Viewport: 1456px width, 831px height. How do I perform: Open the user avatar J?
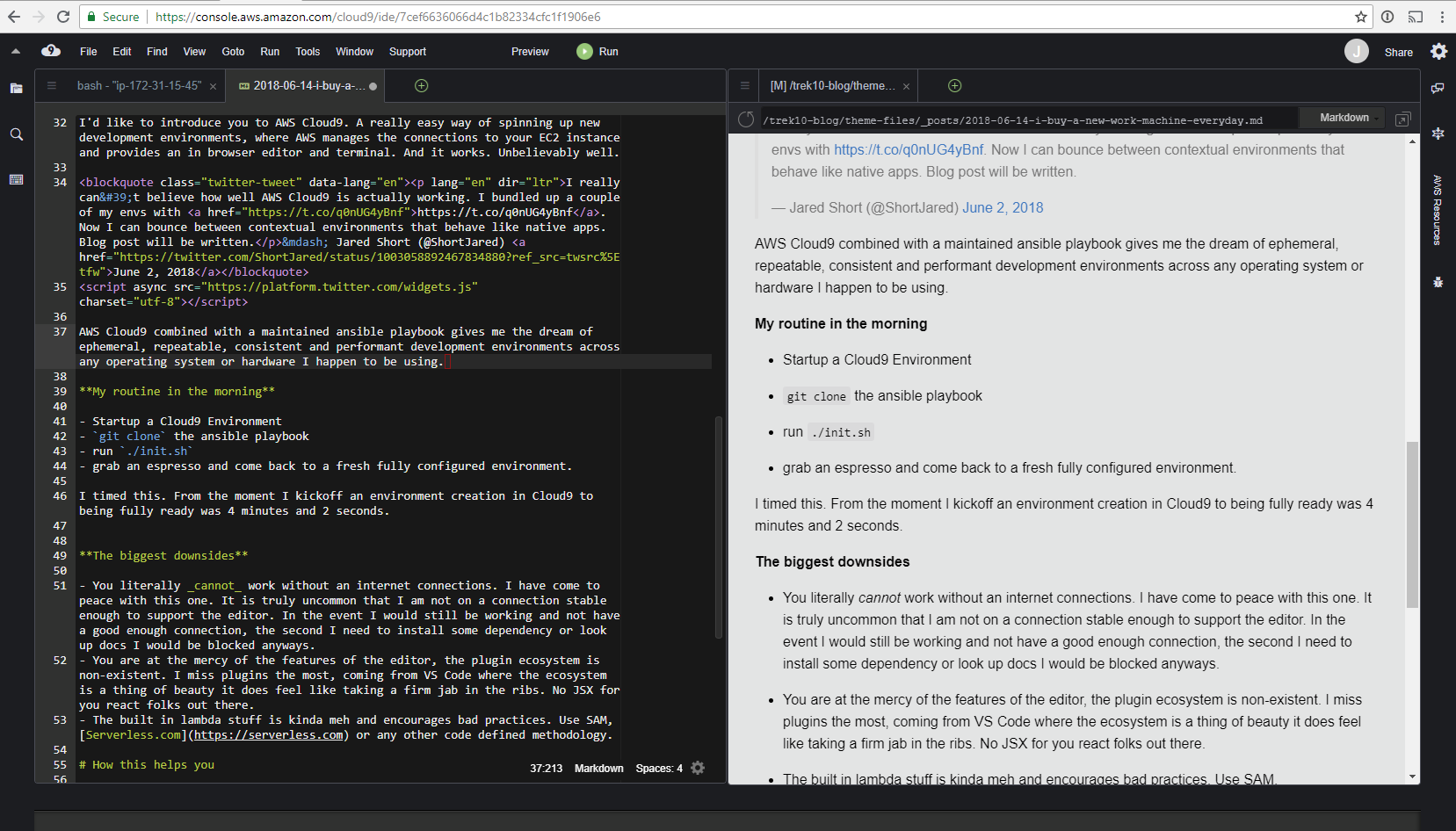coord(1356,51)
